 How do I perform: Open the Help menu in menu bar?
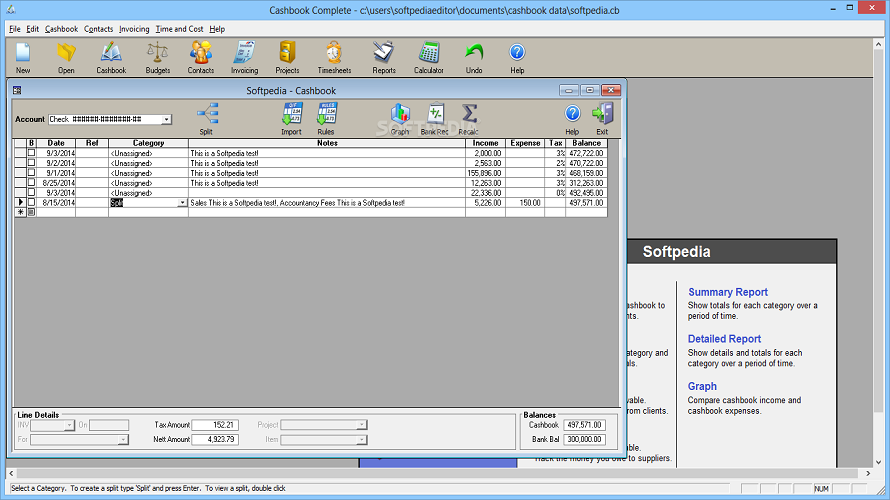point(217,29)
